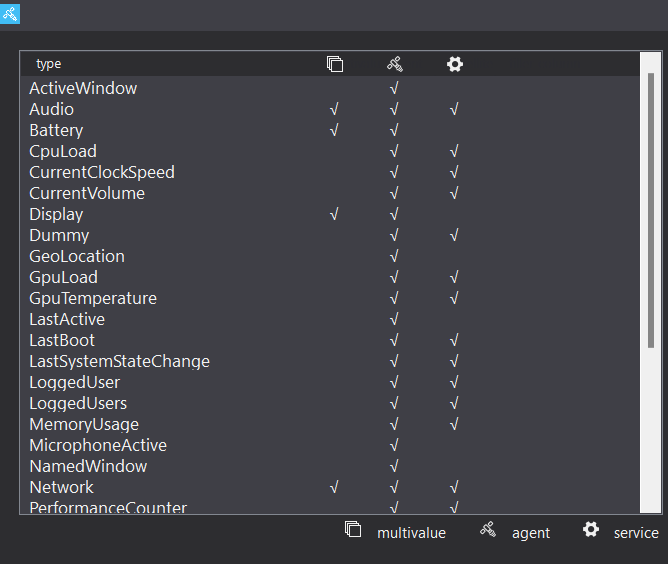Click the Audio multivalue checkmark

click(x=334, y=109)
